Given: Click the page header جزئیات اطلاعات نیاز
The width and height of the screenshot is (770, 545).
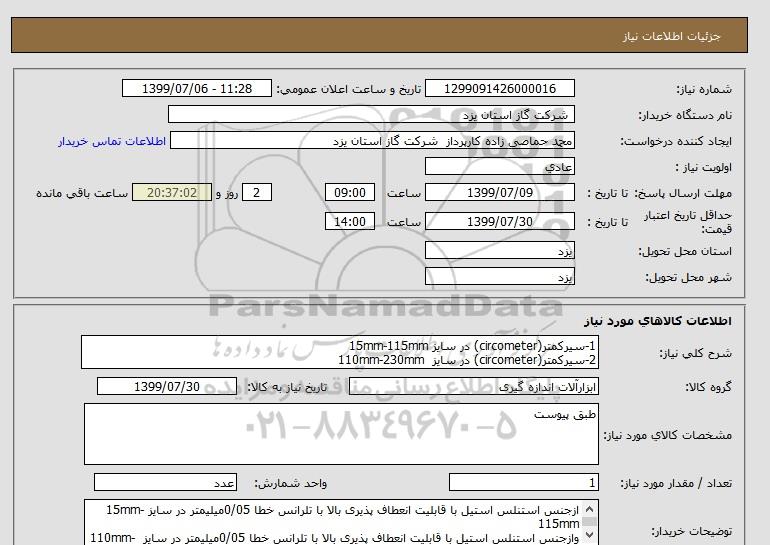Looking at the screenshot, I should [672, 36].
